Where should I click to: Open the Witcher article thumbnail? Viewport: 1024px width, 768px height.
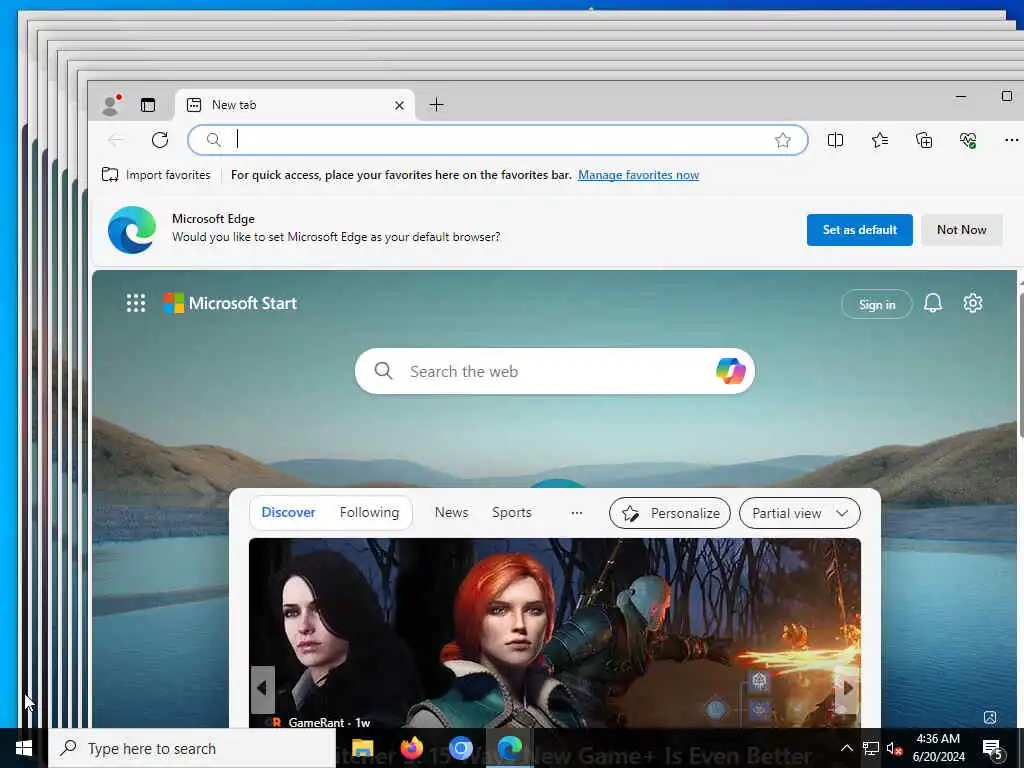(x=555, y=632)
